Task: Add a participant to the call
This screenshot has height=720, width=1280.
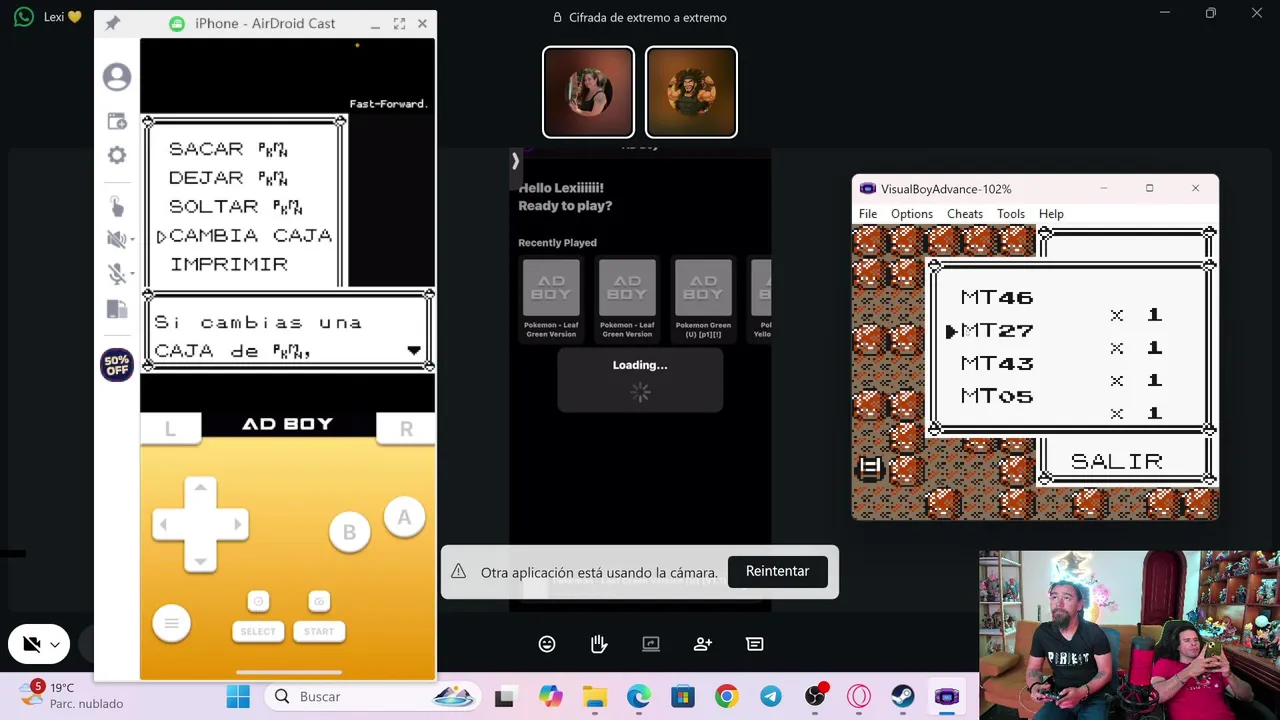Action: 703,644
